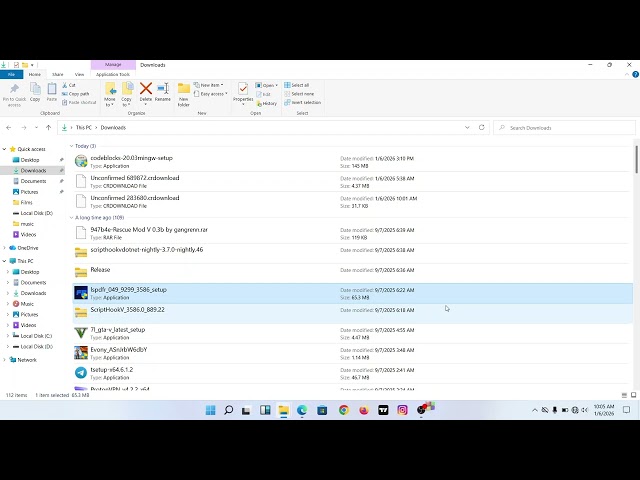The height and width of the screenshot is (480, 640).
Task: Switch to the Home ribbon tab
Action: 35,74
